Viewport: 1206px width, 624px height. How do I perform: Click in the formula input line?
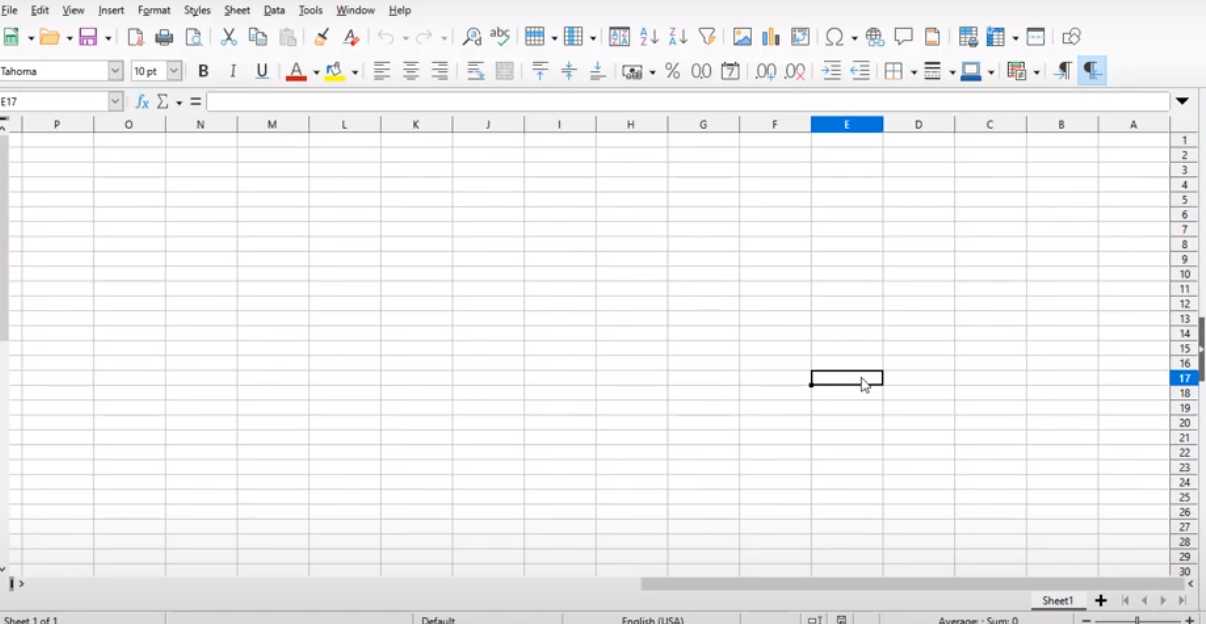(688, 102)
